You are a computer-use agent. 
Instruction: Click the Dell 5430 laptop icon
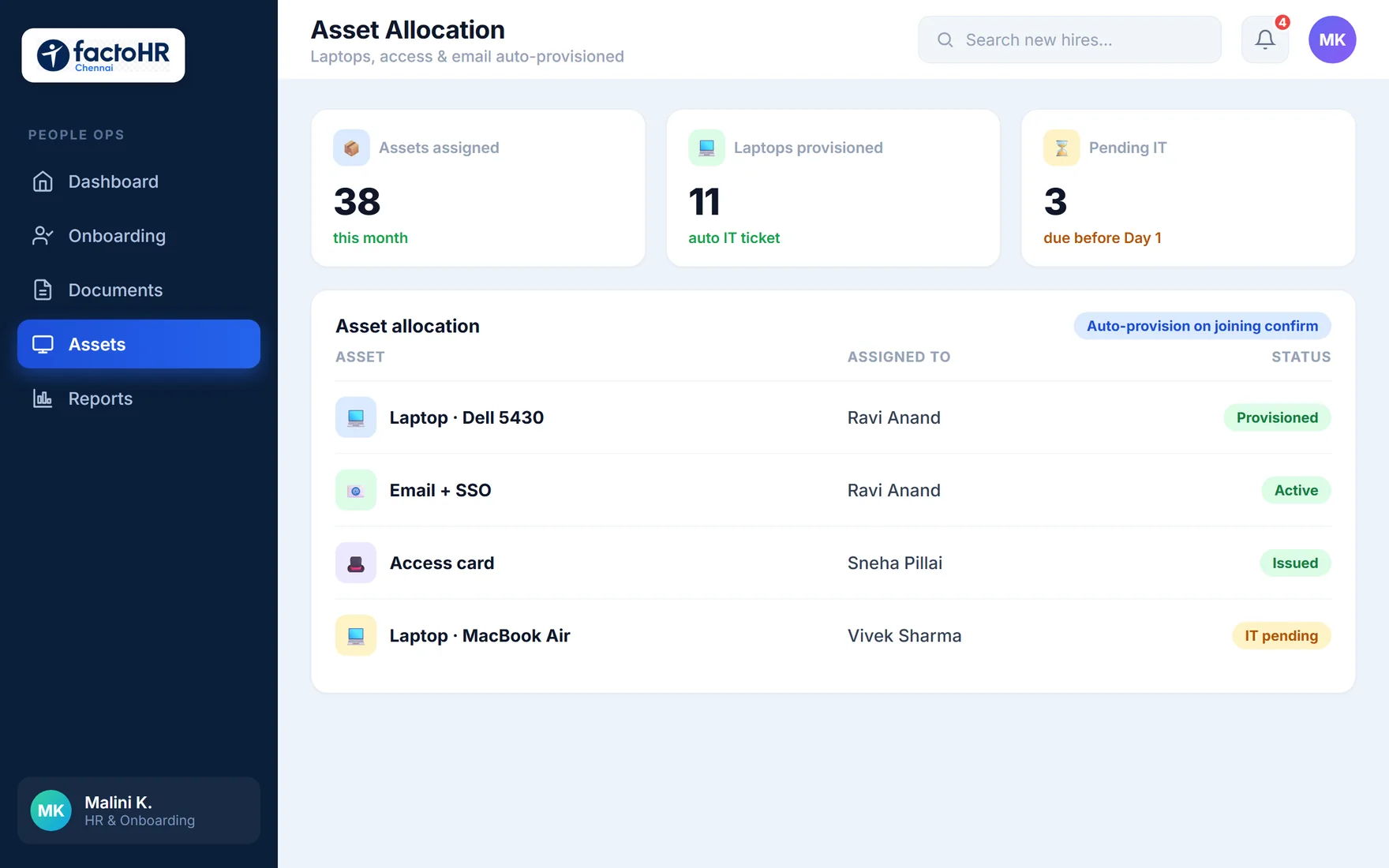point(356,417)
